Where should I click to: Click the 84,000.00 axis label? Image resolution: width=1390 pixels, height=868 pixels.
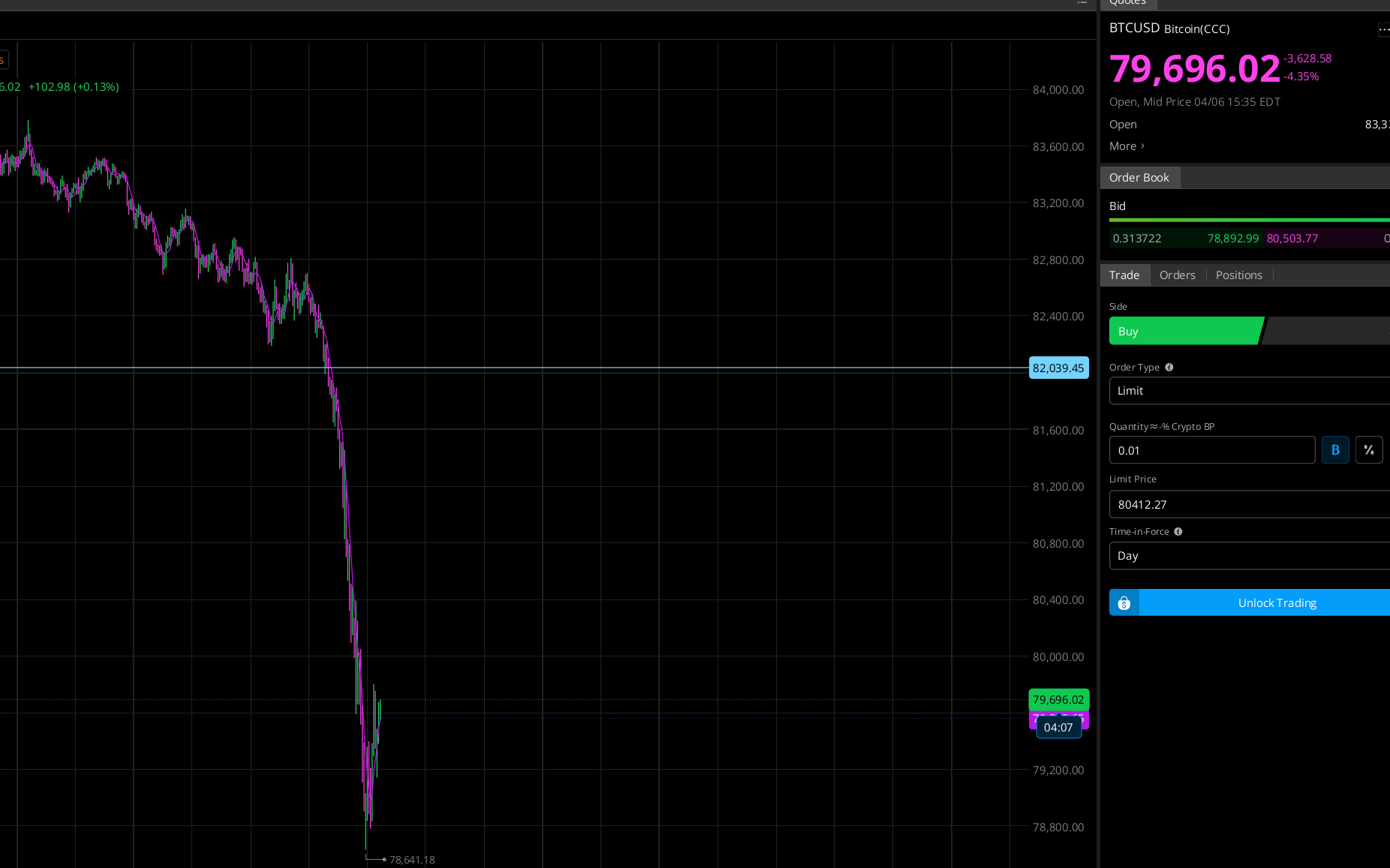point(1058,90)
